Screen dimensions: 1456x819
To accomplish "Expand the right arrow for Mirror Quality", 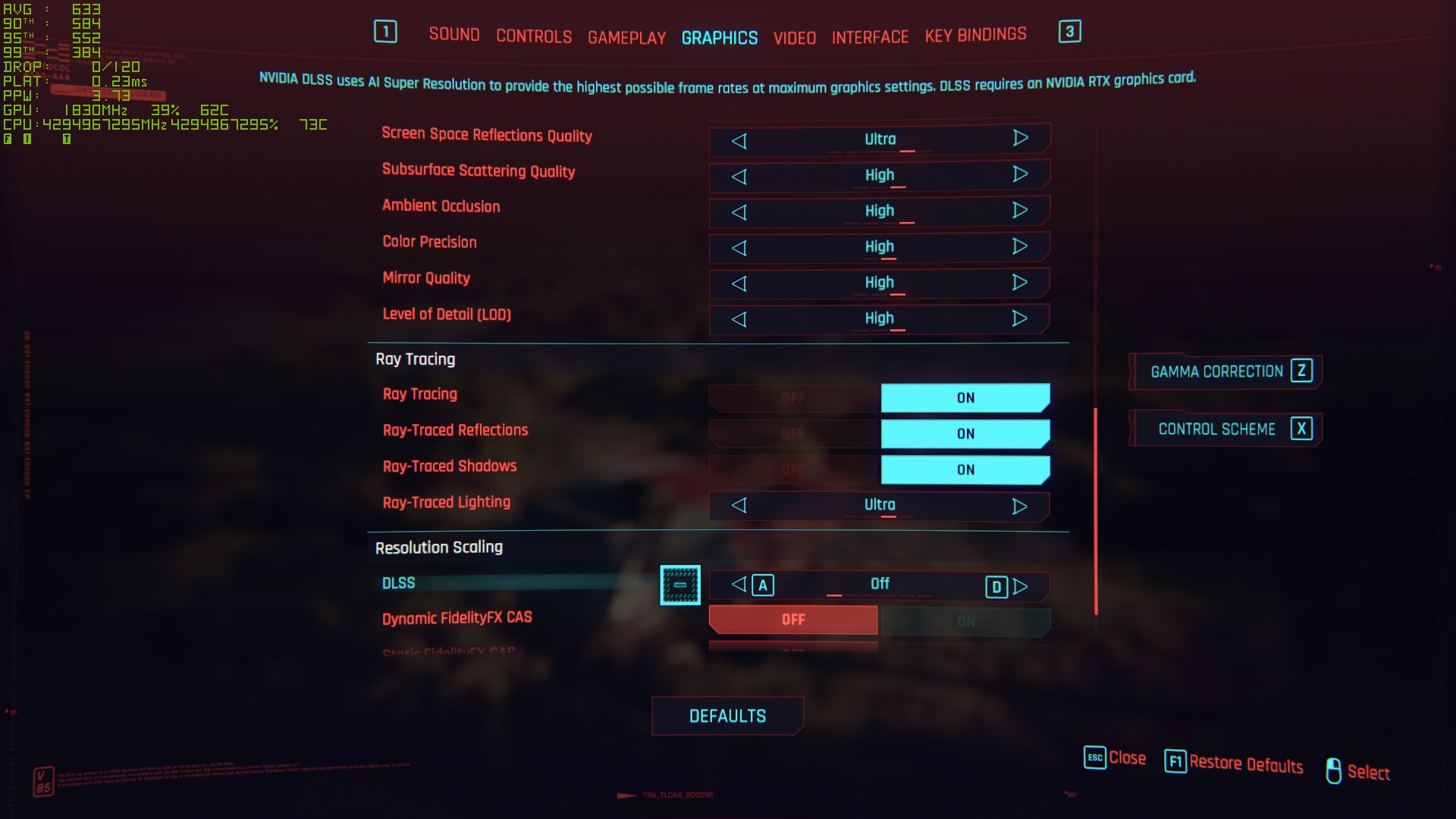I will (x=1021, y=282).
